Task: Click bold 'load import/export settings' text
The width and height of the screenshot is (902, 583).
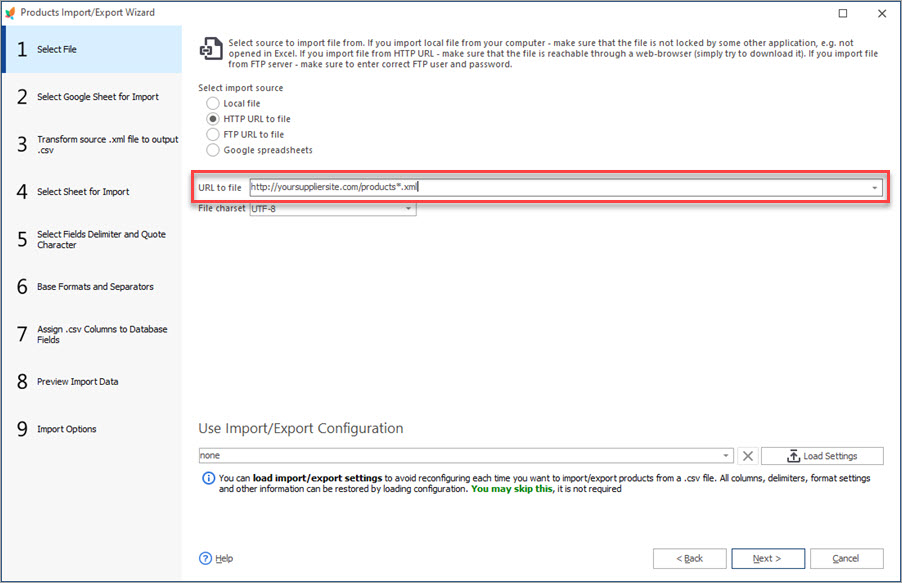Action: click(317, 478)
